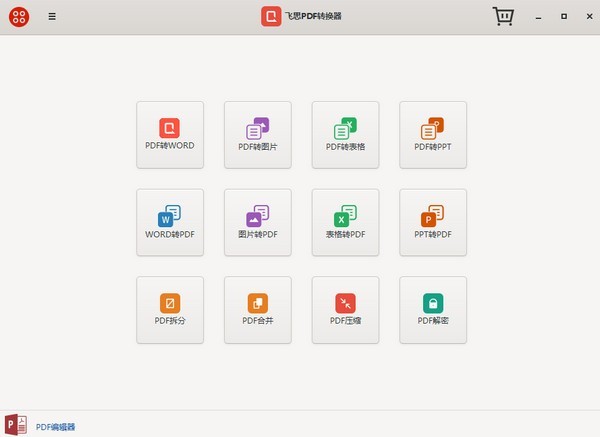The height and width of the screenshot is (437, 600).
Task: Start the PDF拆分 split tool
Action: click(169, 310)
